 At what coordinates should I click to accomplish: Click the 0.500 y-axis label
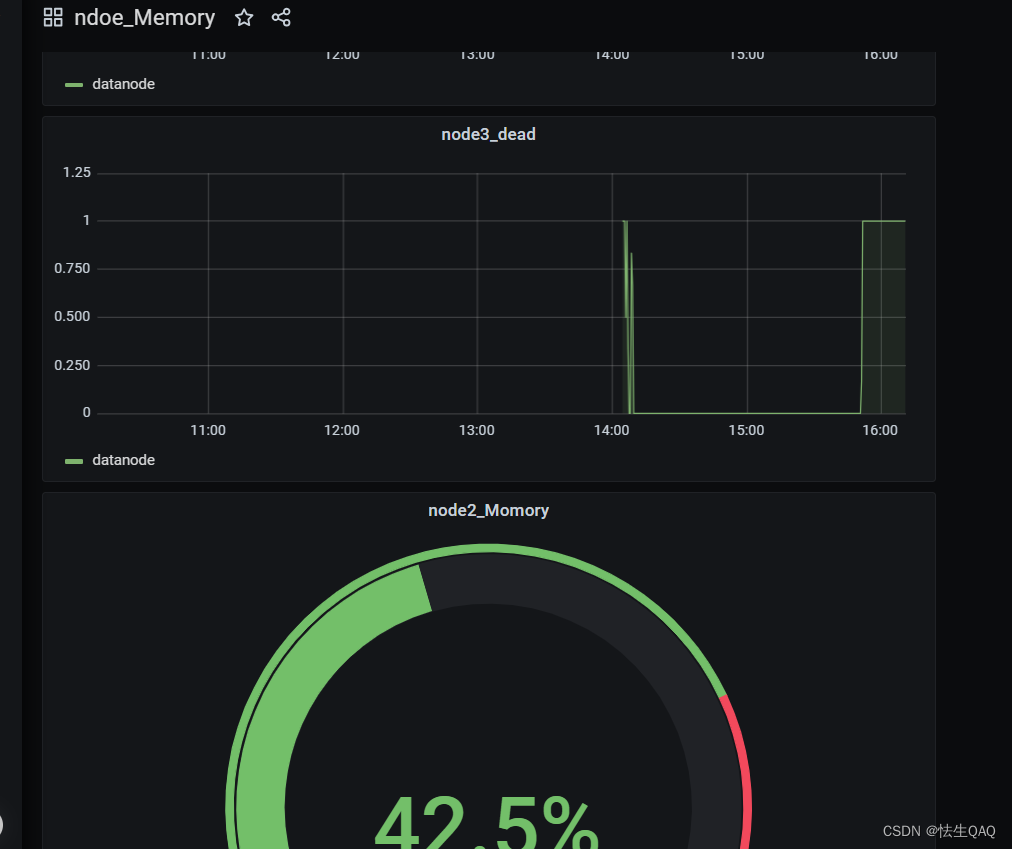pos(72,316)
